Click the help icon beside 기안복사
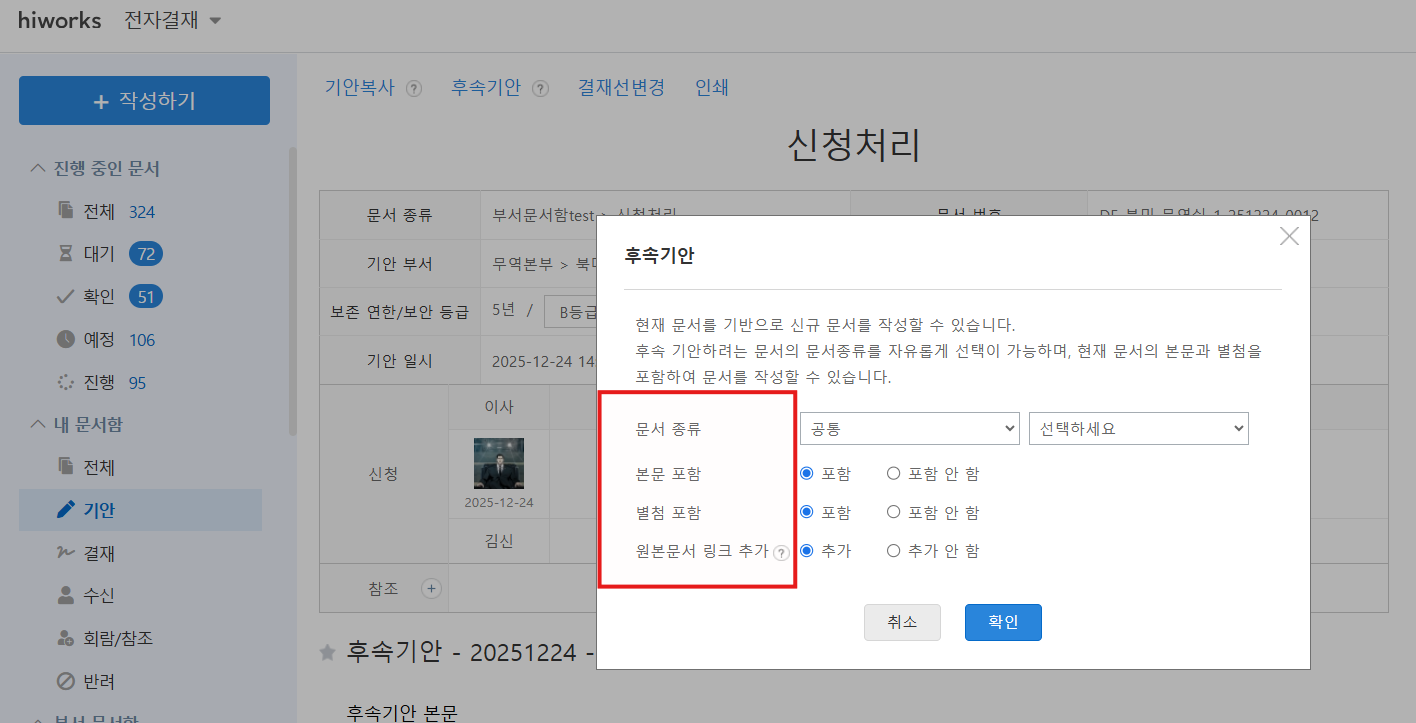Viewport: 1416px width, 723px height. [414, 88]
